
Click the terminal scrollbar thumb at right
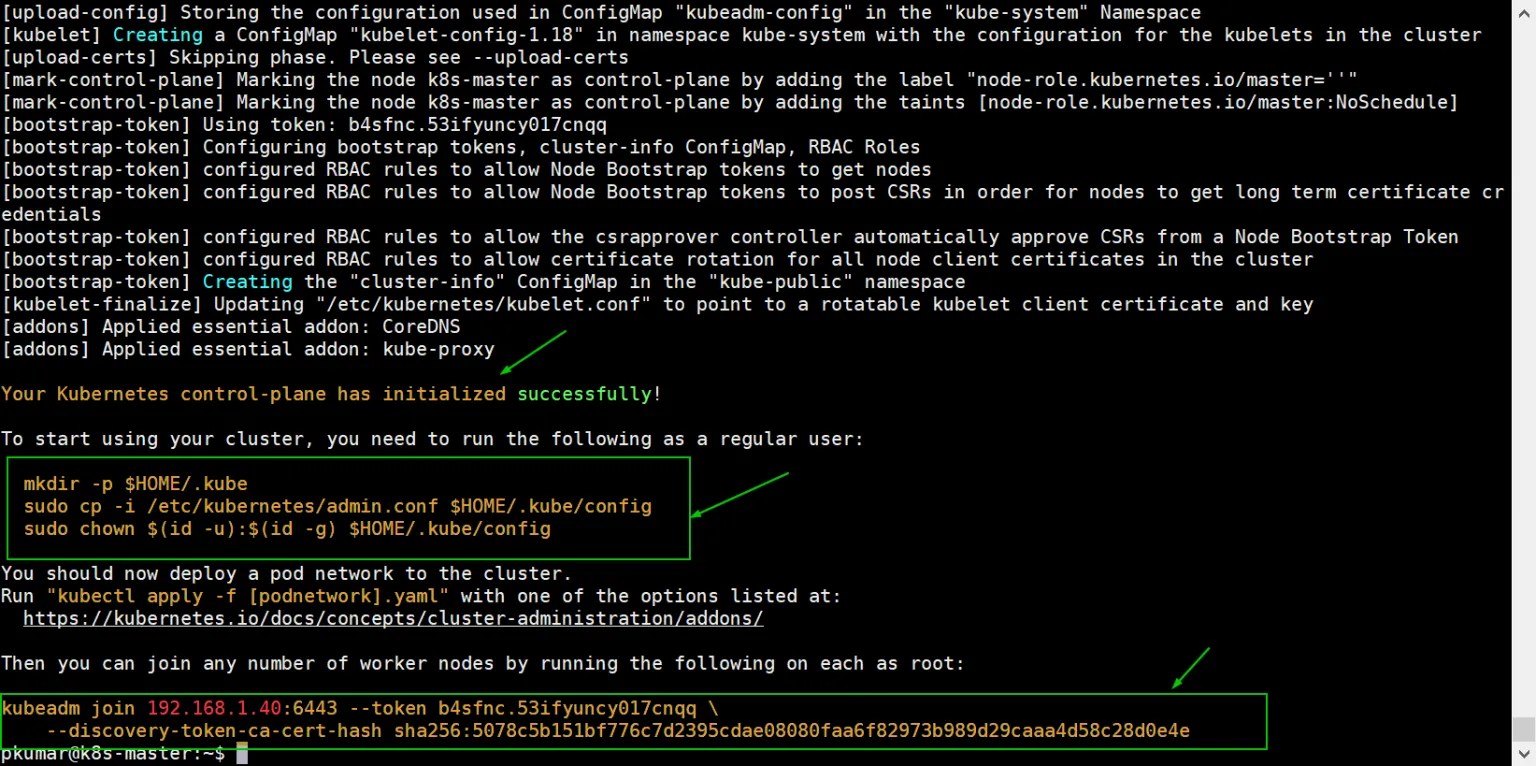tap(1524, 728)
